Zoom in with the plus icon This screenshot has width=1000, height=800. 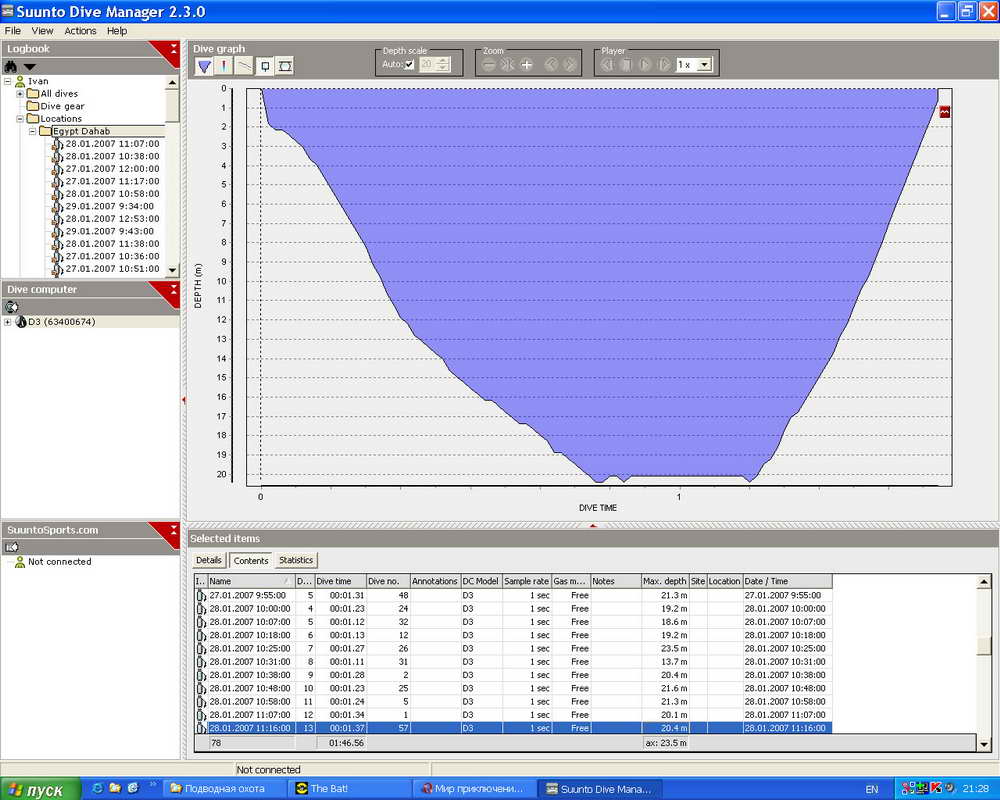527,64
